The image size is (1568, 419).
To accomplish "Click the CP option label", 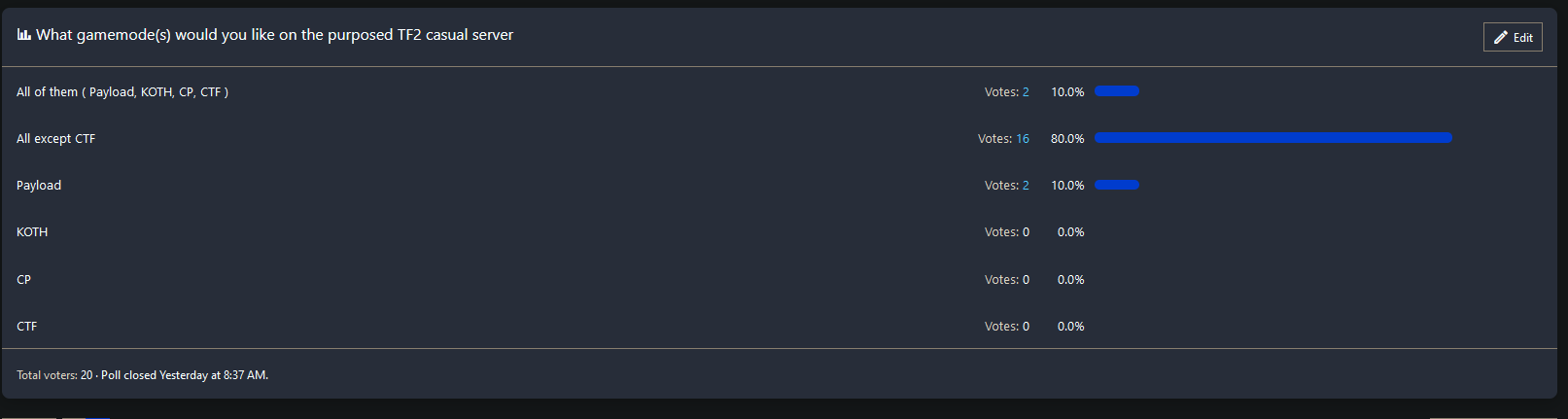I will 24,280.
